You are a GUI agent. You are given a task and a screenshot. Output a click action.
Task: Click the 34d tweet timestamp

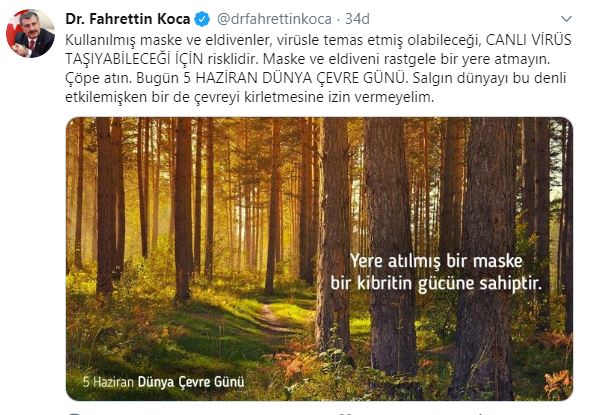point(357,19)
